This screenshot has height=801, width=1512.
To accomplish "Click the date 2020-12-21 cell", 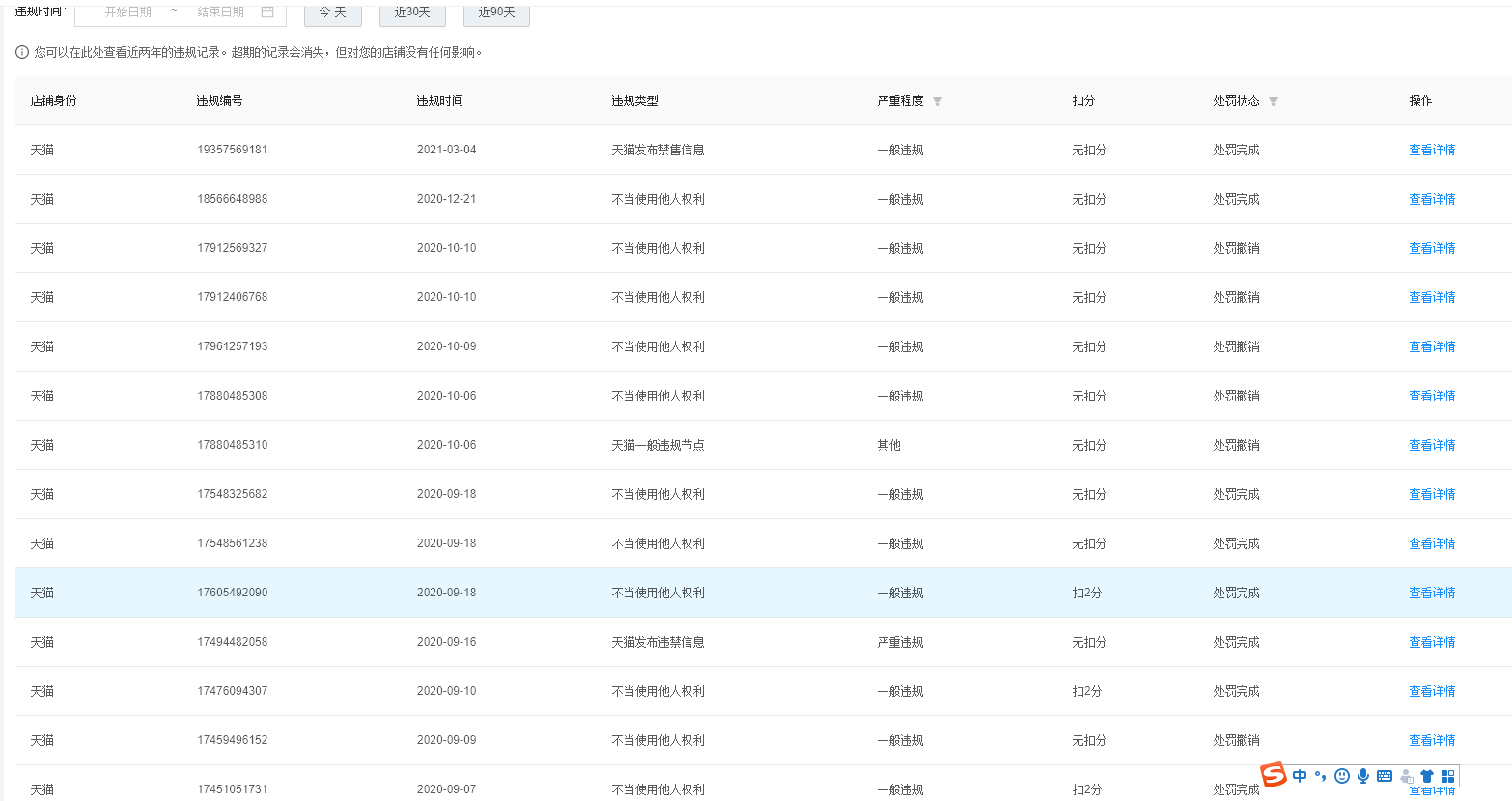I will click(446, 199).
